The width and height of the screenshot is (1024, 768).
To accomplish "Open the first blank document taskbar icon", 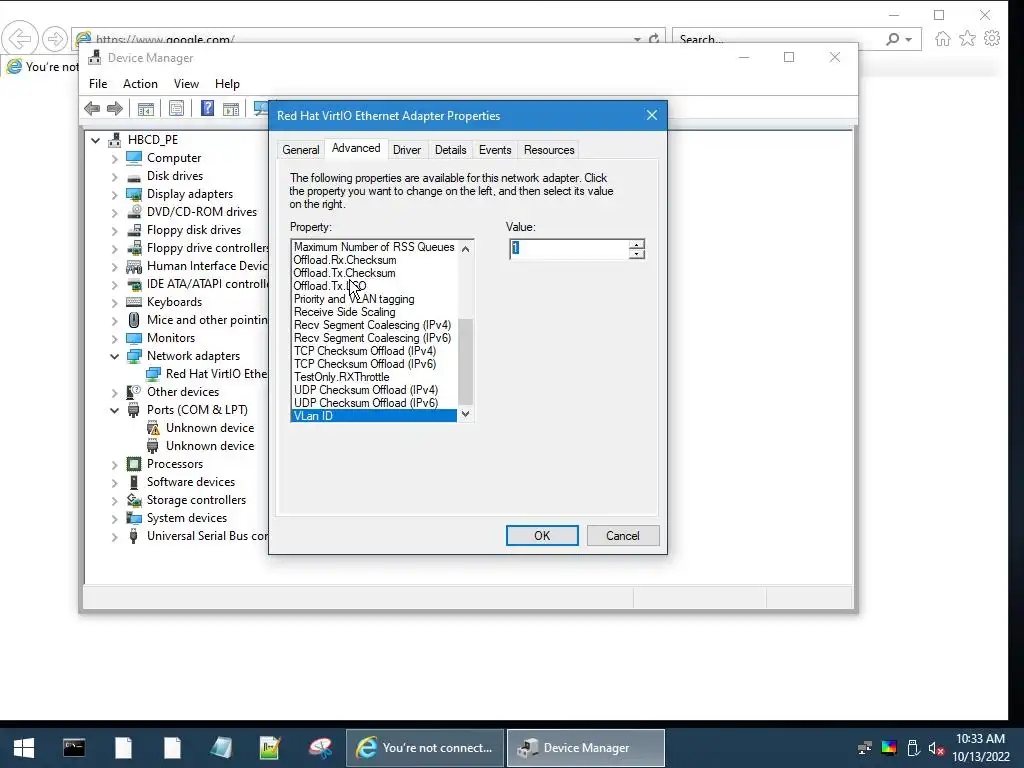I will tap(123, 748).
